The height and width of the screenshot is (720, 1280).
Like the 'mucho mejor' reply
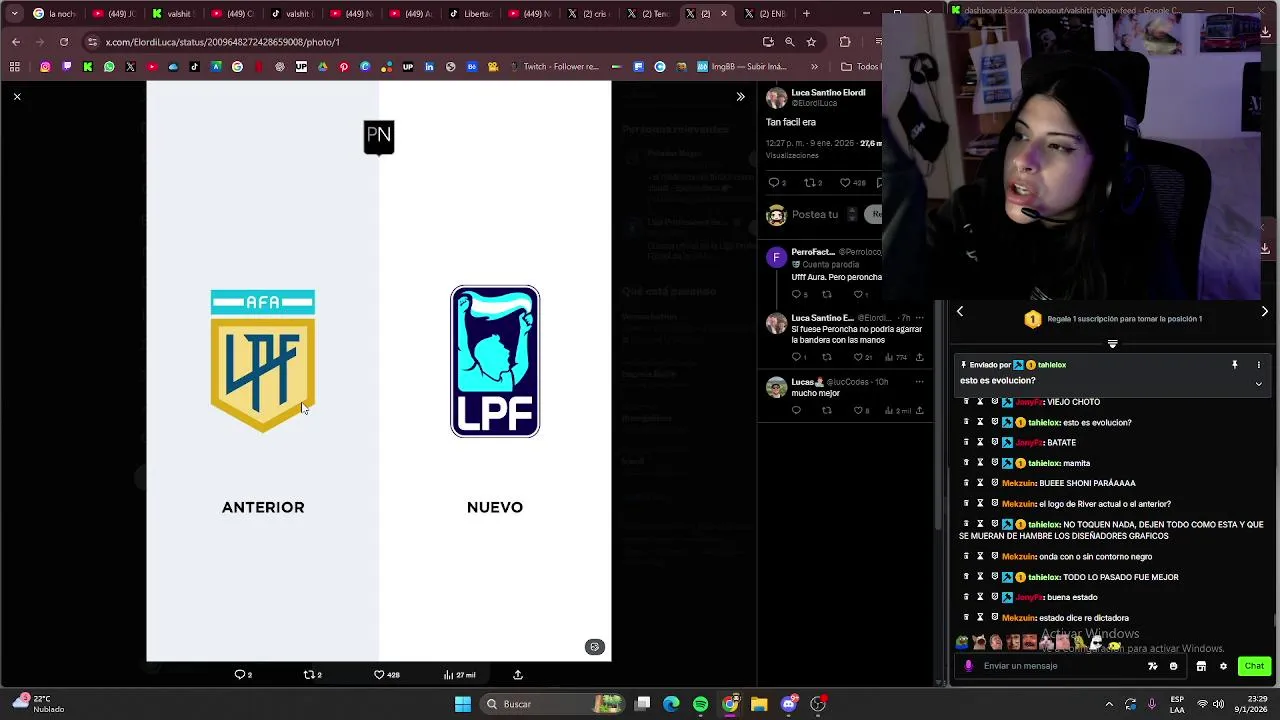[x=860, y=411]
